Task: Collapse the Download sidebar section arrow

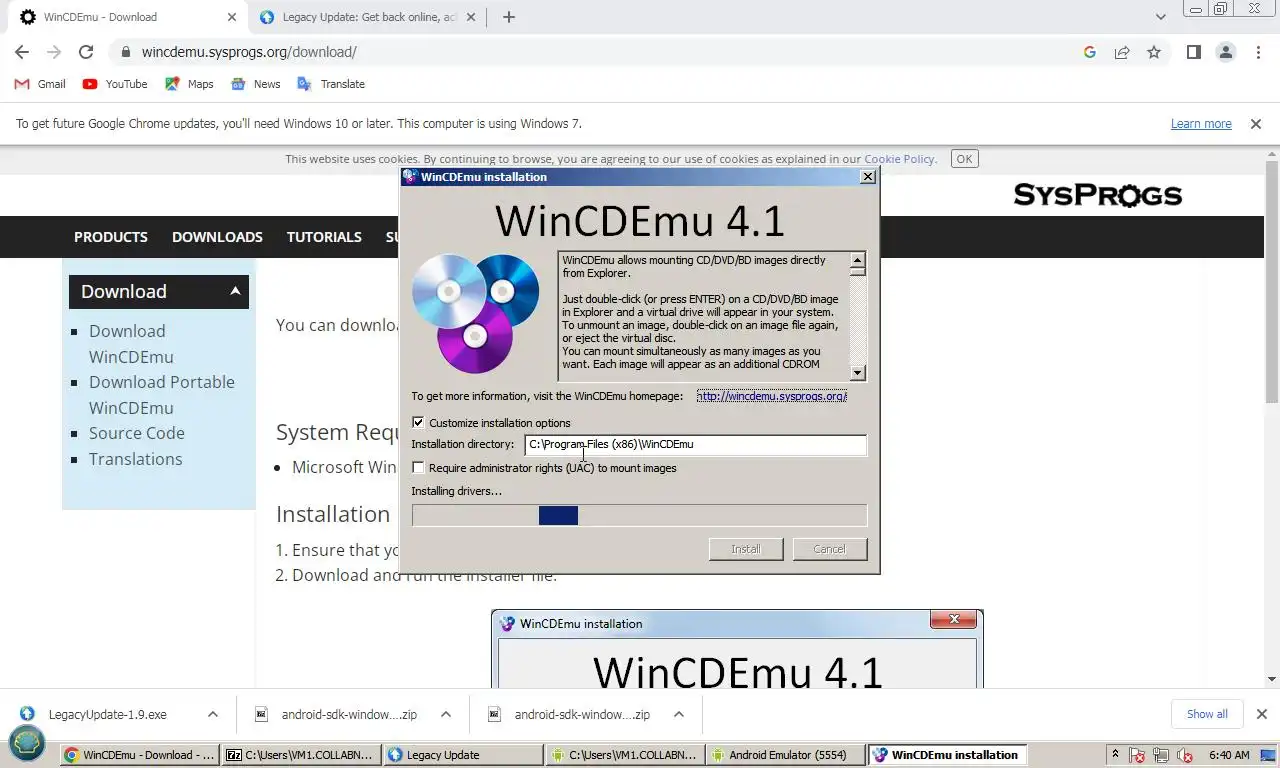Action: pos(235,291)
